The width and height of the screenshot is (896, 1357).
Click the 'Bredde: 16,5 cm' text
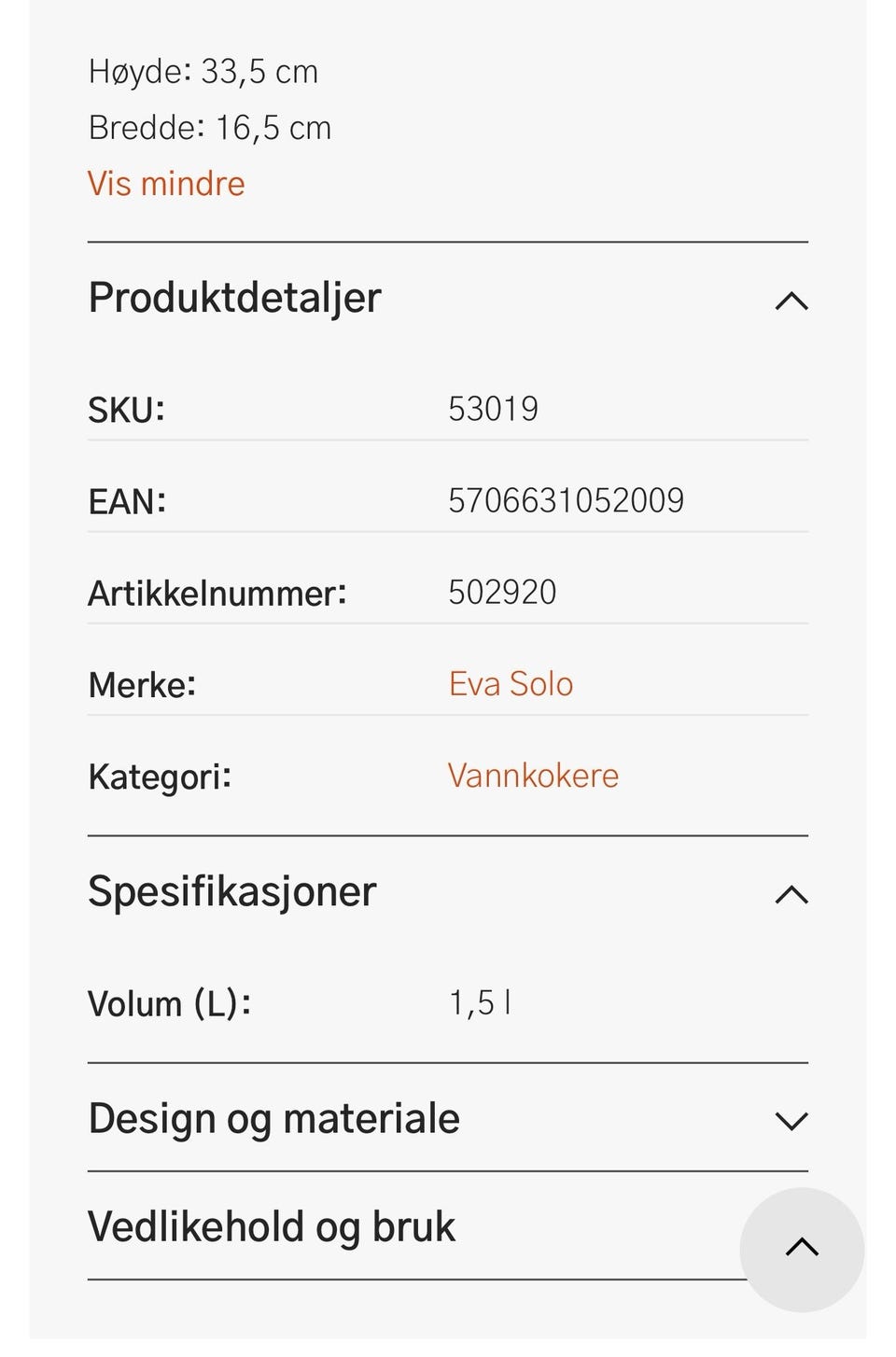[x=210, y=128]
